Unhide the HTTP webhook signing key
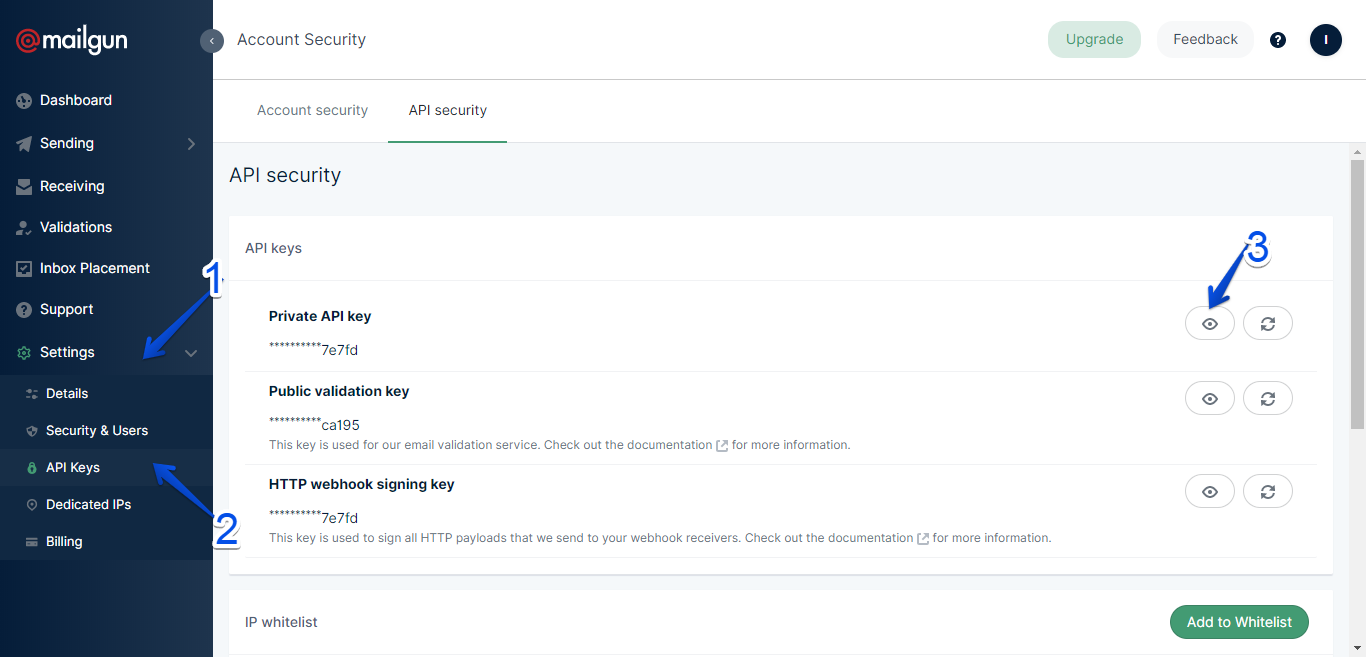 pos(1210,491)
